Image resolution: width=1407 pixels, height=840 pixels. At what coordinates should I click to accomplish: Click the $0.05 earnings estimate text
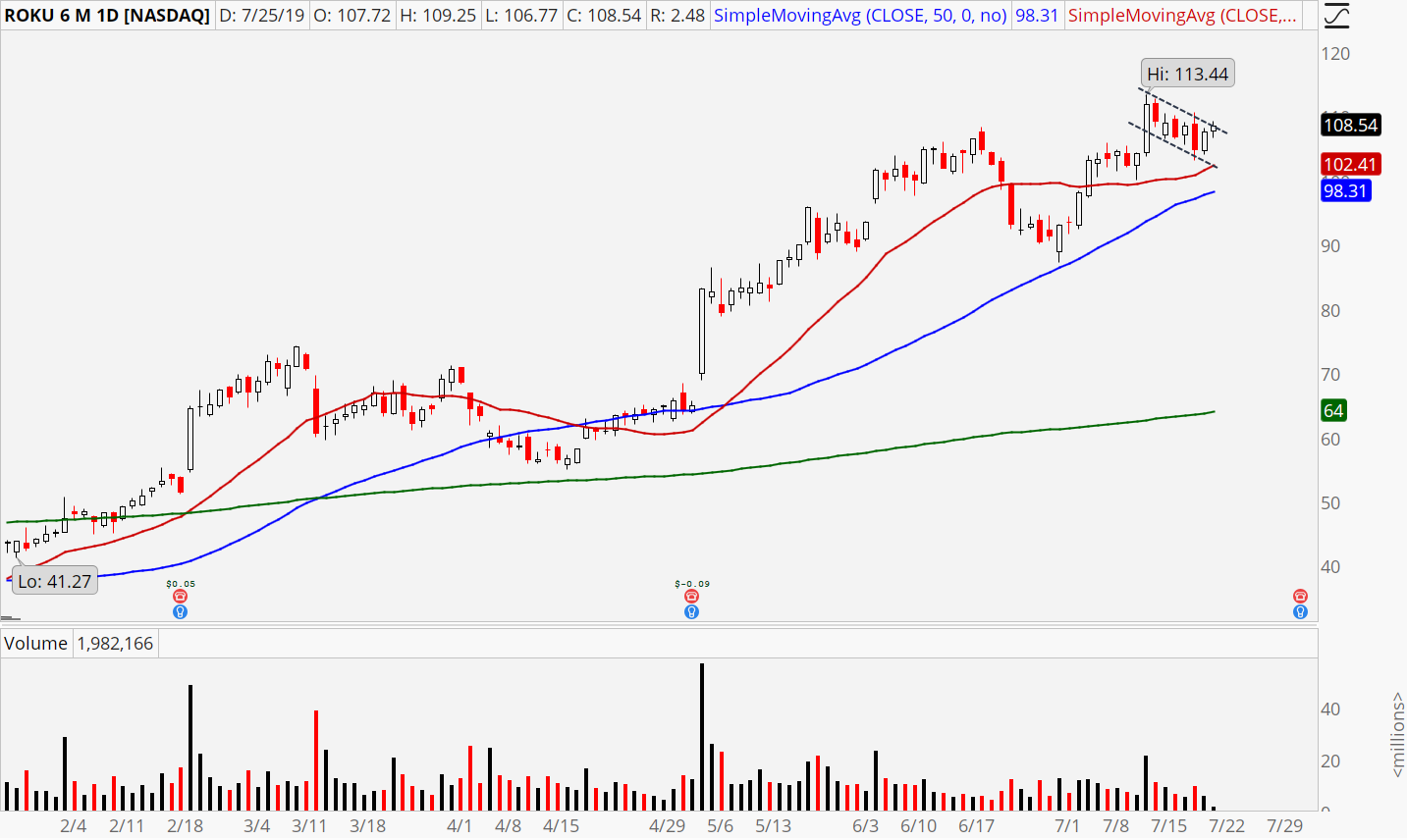click(181, 584)
